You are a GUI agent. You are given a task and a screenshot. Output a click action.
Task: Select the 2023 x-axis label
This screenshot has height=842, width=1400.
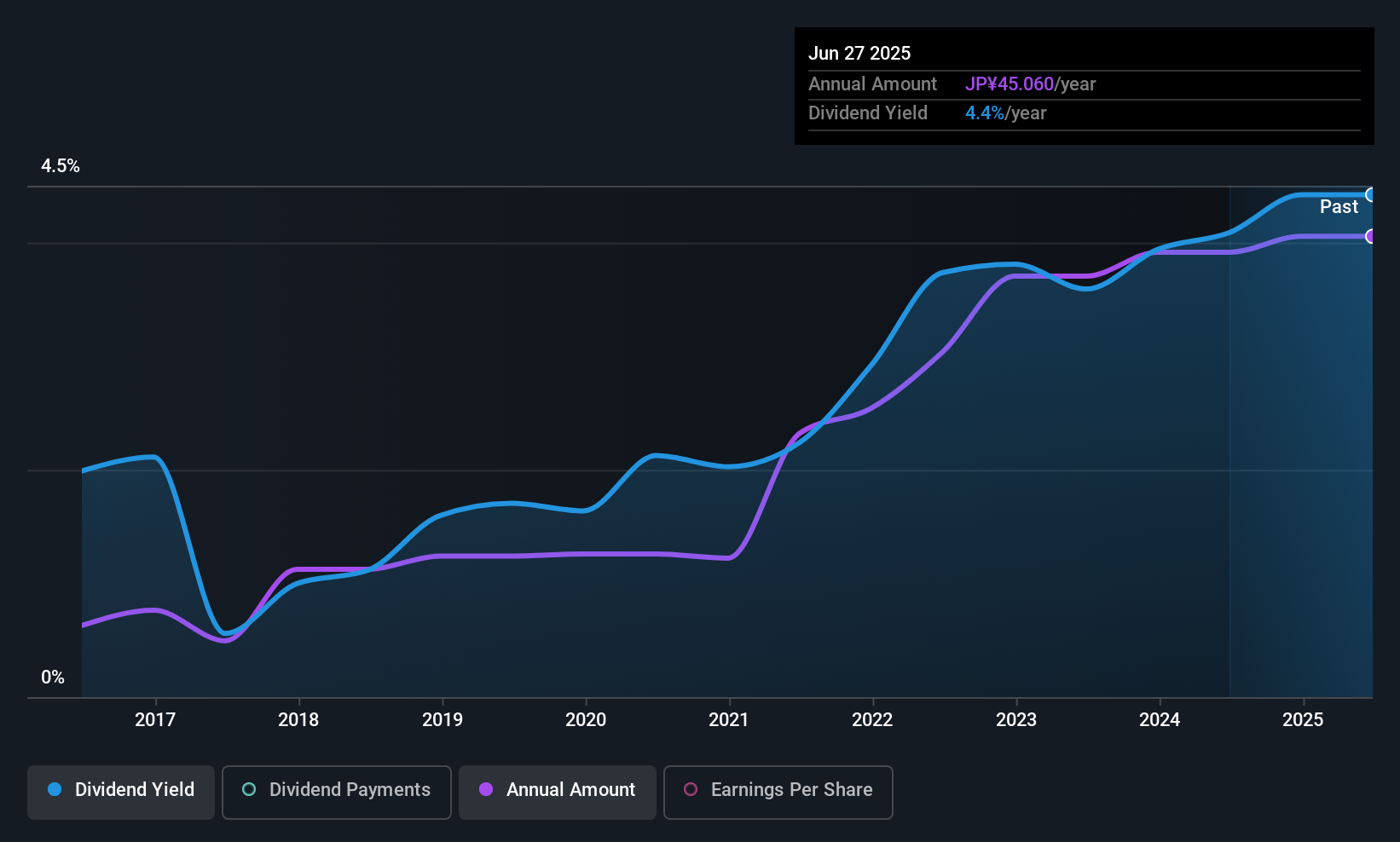(1016, 719)
